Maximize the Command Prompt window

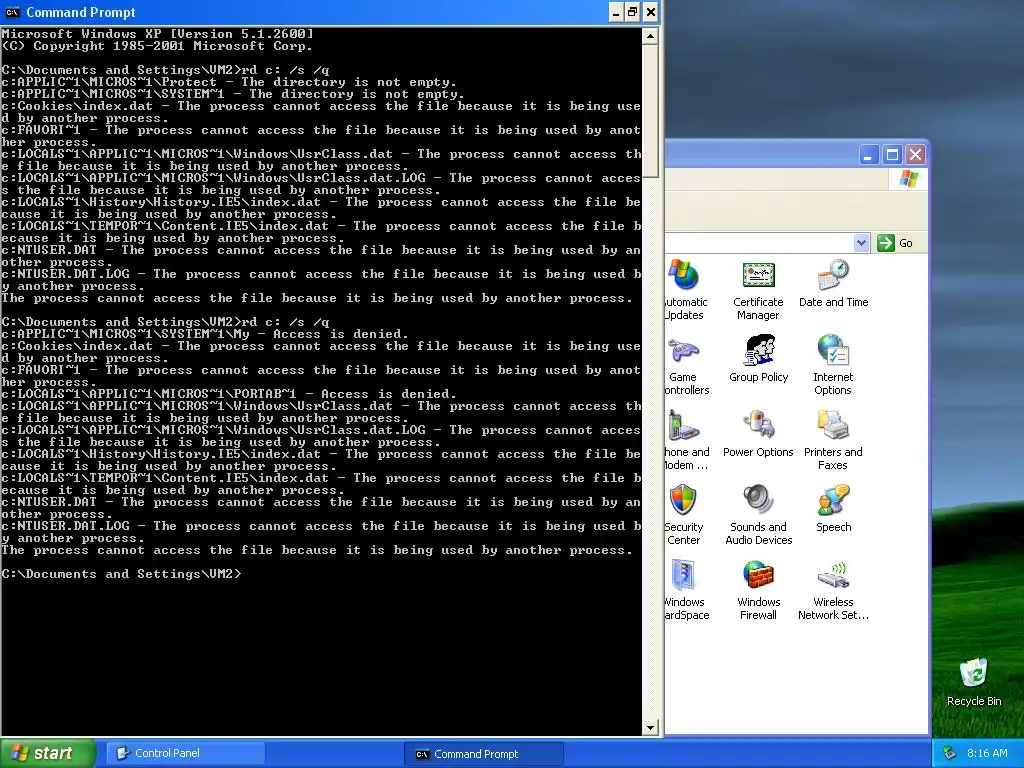pyautogui.click(x=632, y=12)
